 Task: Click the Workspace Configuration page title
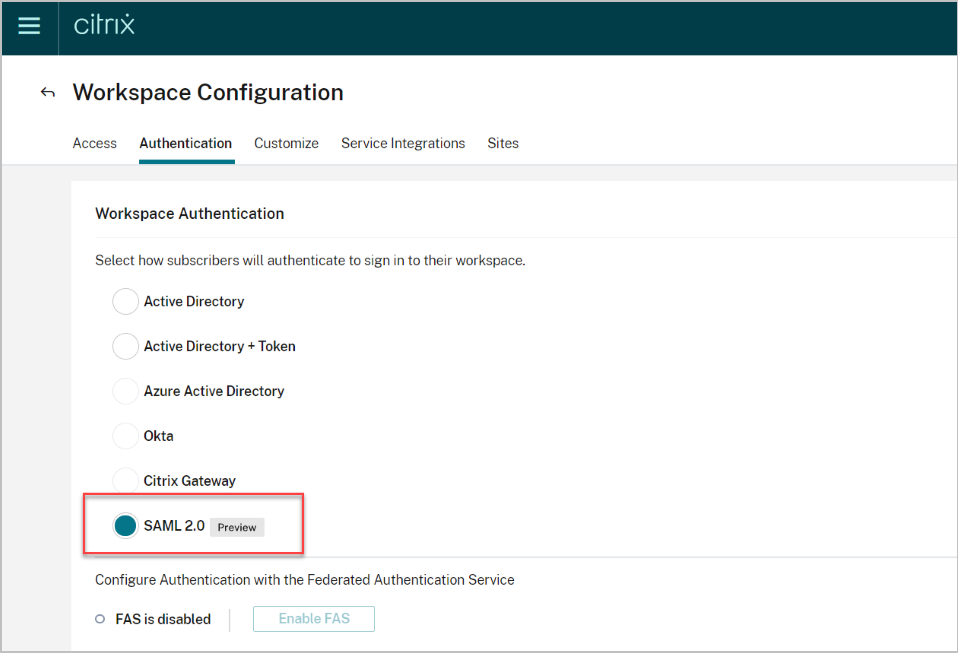click(x=208, y=93)
